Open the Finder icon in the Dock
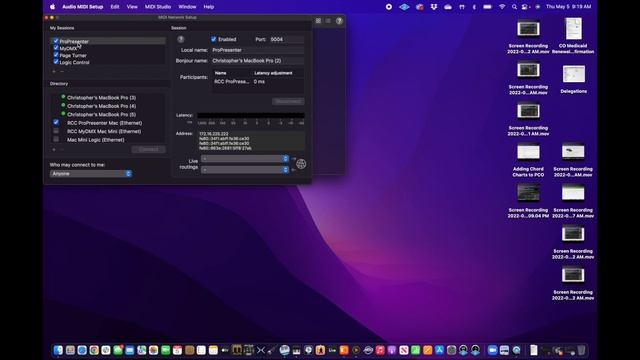 [x=58, y=350]
